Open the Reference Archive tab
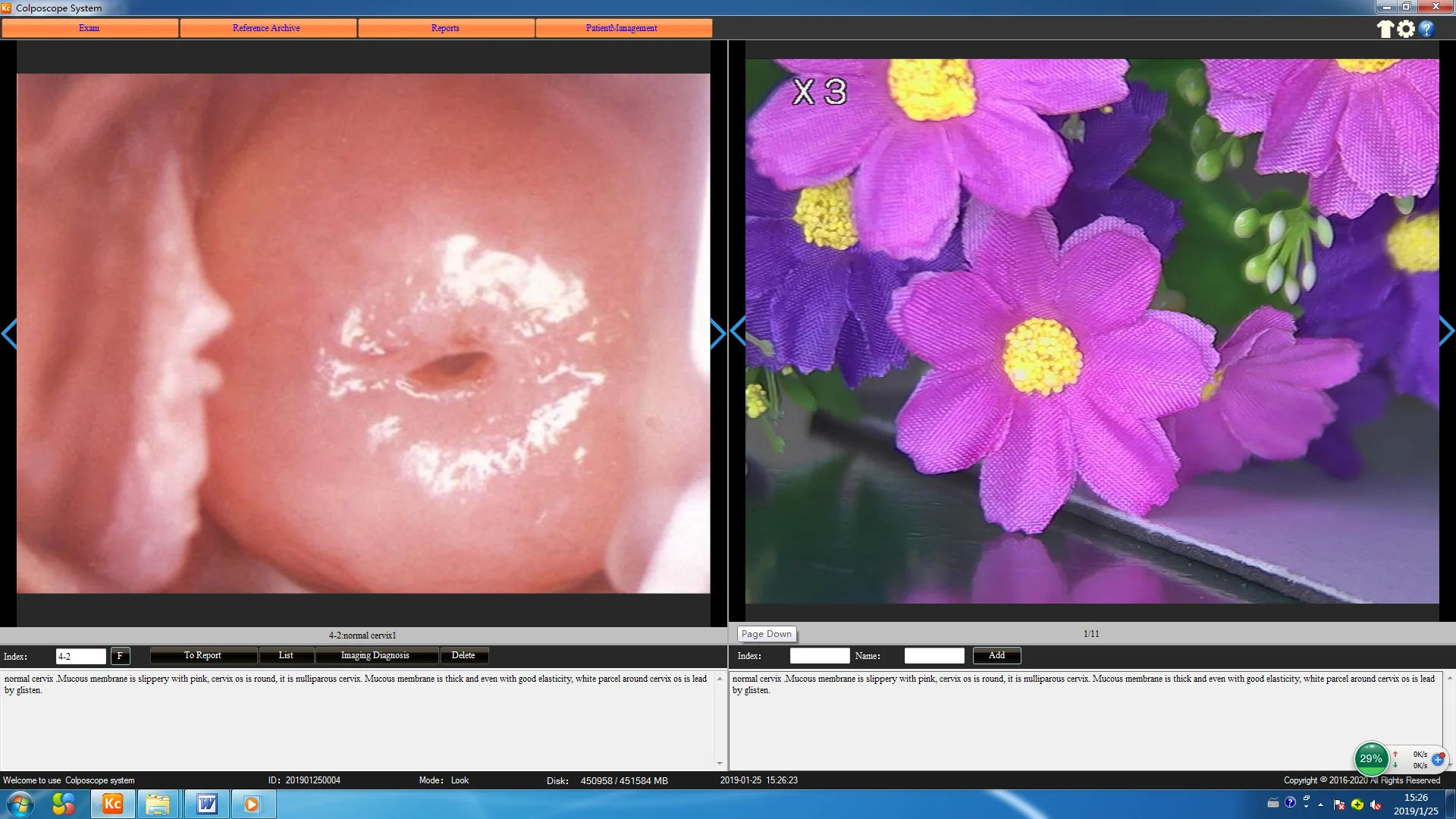The height and width of the screenshot is (819, 1456). pos(266,28)
